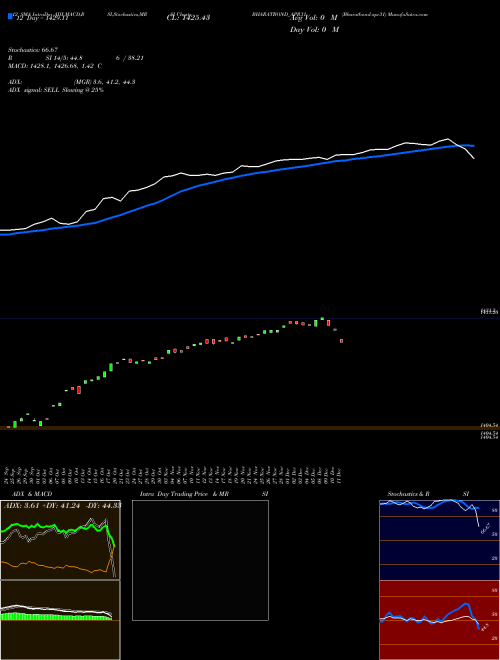Click the 'CL: 1425.43' closing price text

coord(188,18)
